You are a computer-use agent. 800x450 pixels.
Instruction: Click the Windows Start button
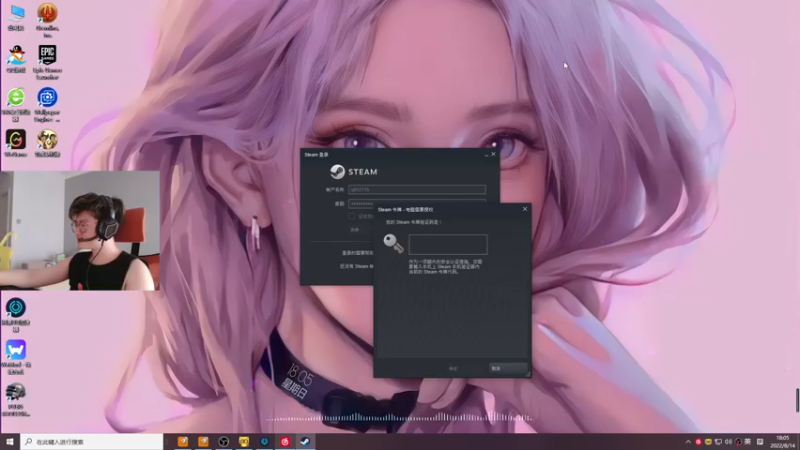pyautogui.click(x=10, y=442)
